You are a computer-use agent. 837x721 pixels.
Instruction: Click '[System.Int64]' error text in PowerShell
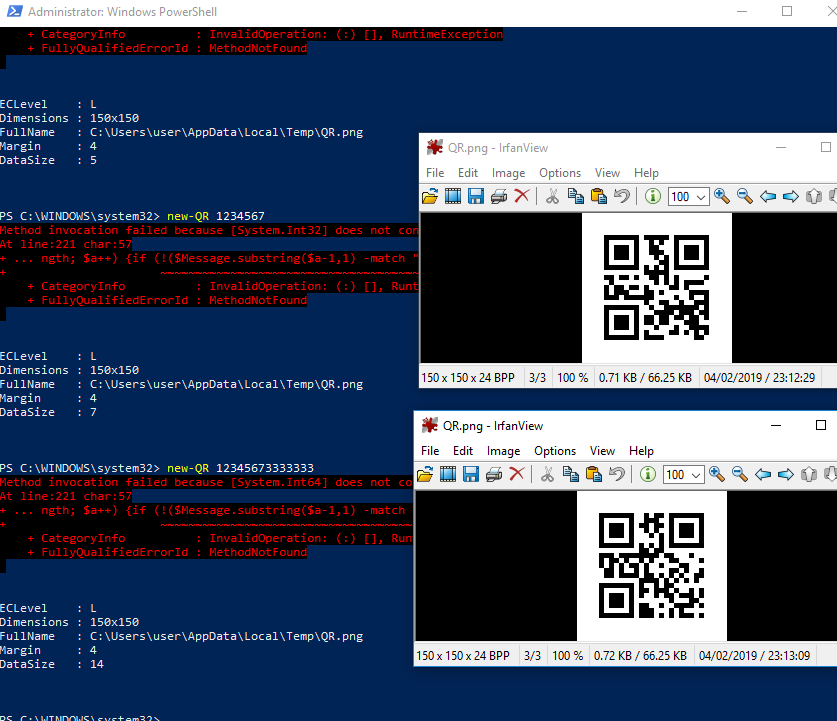[279, 482]
